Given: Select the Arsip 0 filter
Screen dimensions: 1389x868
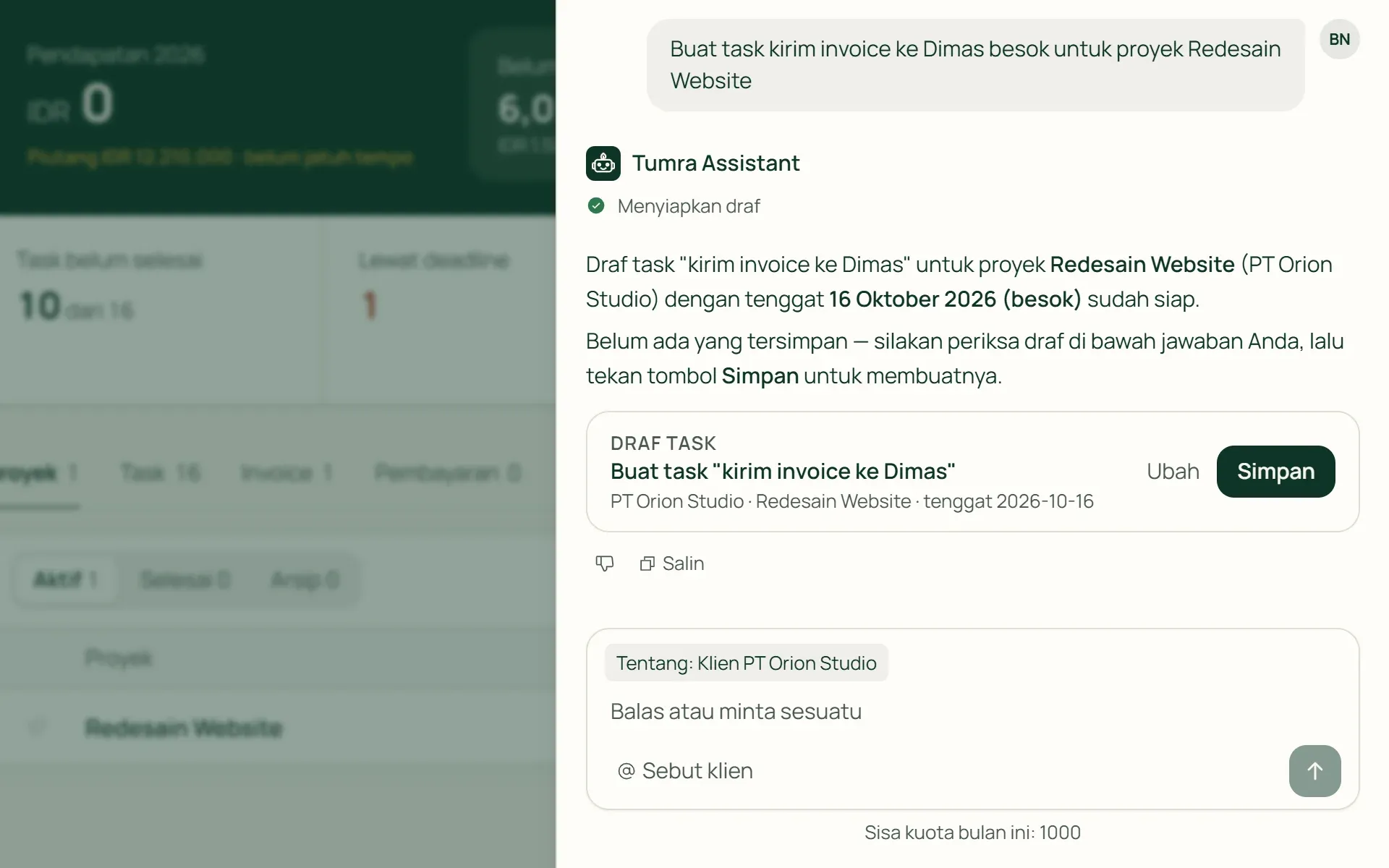Looking at the screenshot, I should coord(305,579).
